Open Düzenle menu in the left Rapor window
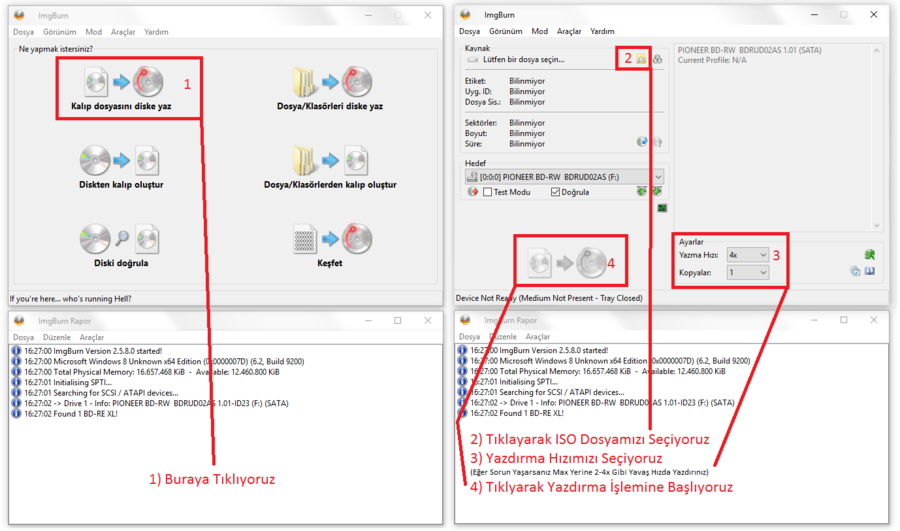 [57, 338]
